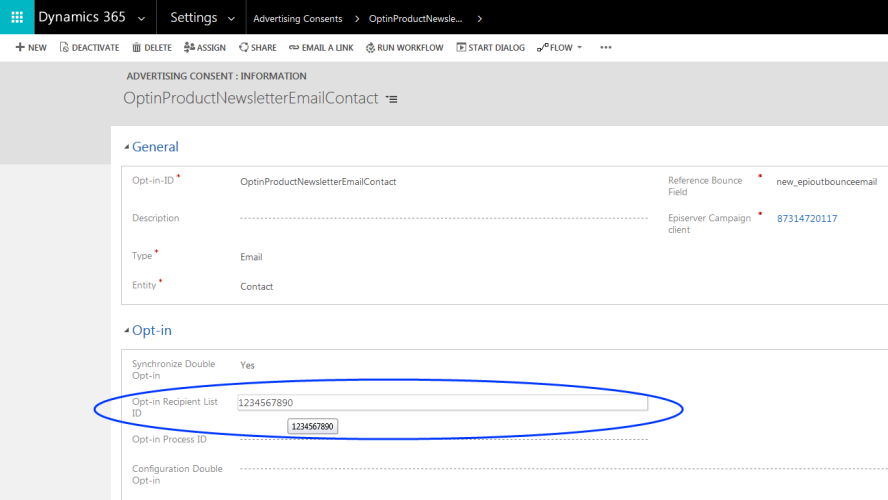Image resolution: width=888 pixels, height=500 pixels.
Task: Click the Email a Link icon
Action: point(294,47)
